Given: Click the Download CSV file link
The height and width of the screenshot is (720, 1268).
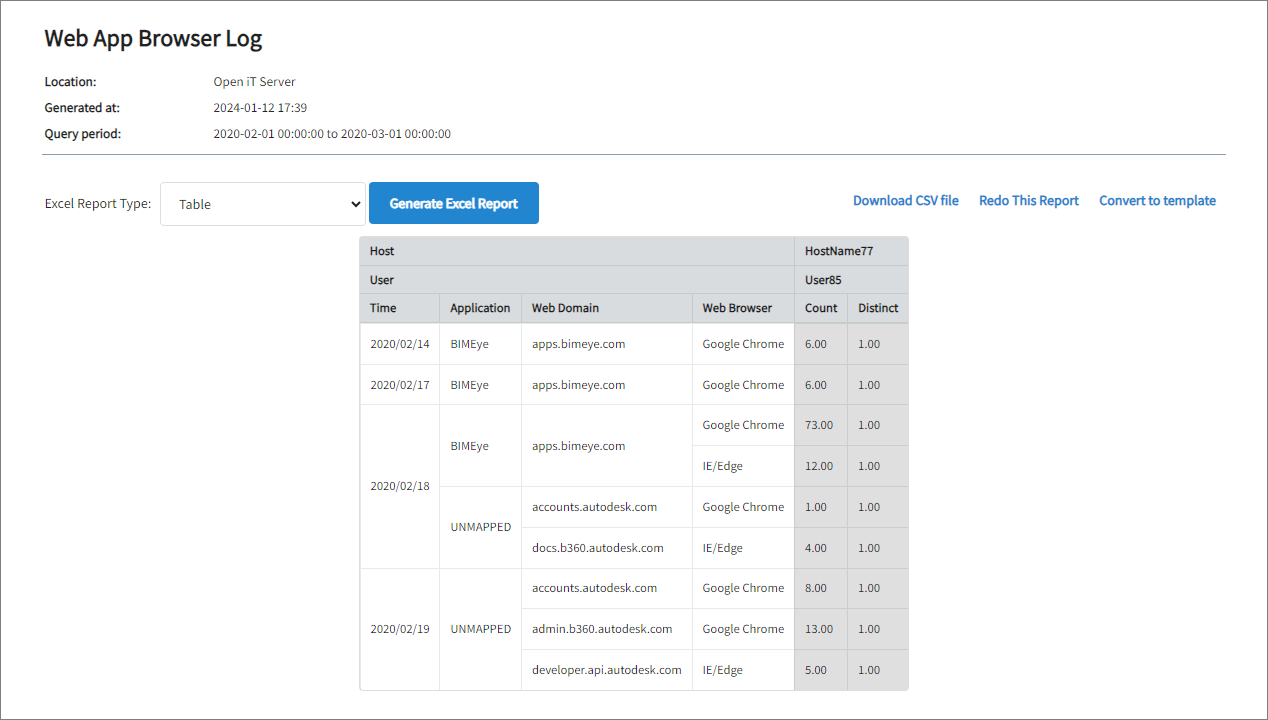Looking at the screenshot, I should (x=905, y=200).
